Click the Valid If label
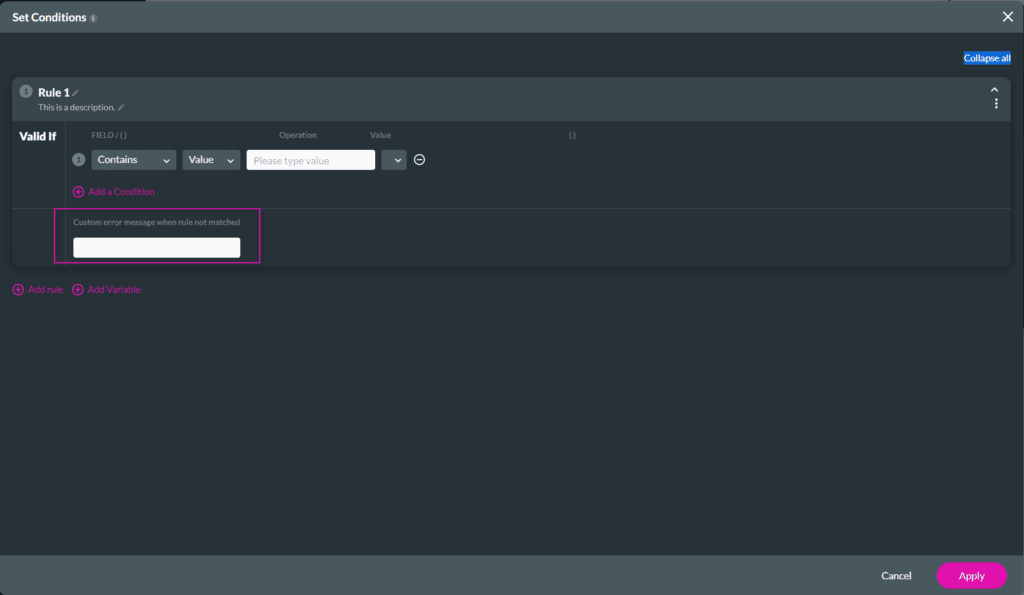The image size is (1024, 595). coord(37,135)
